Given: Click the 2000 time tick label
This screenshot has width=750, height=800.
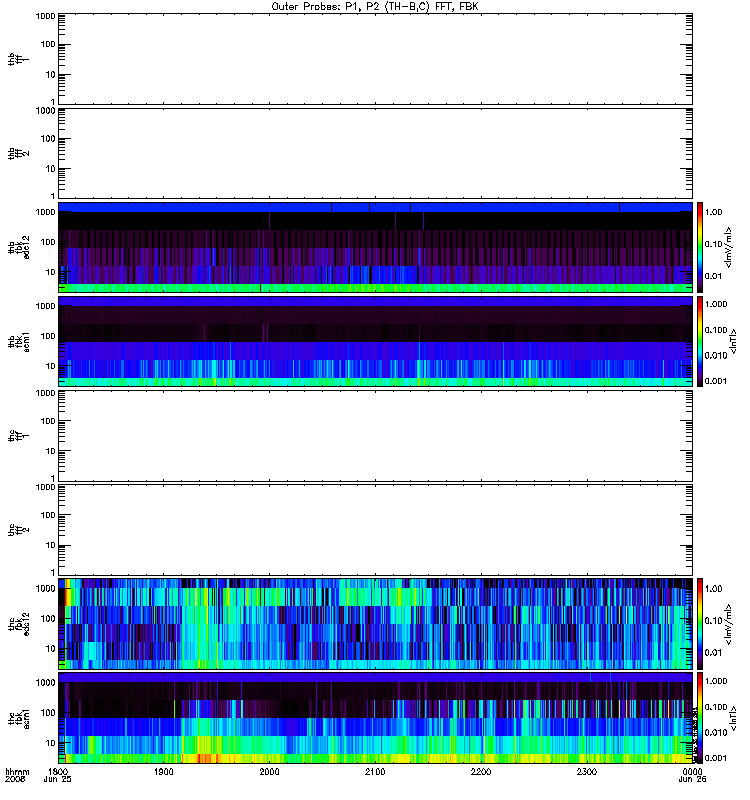Looking at the screenshot, I should point(269,772).
